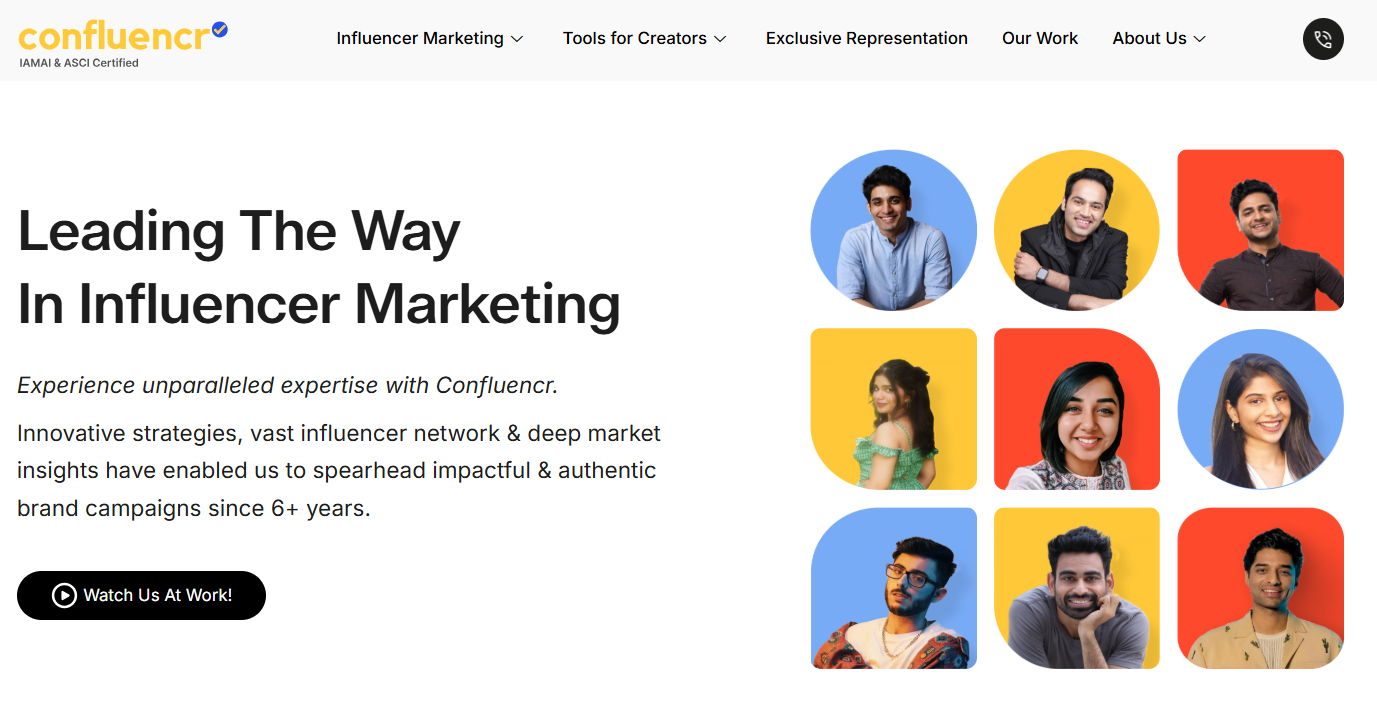The height and width of the screenshot is (706, 1377).
Task: Open the About Us menu label
Action: [1149, 38]
